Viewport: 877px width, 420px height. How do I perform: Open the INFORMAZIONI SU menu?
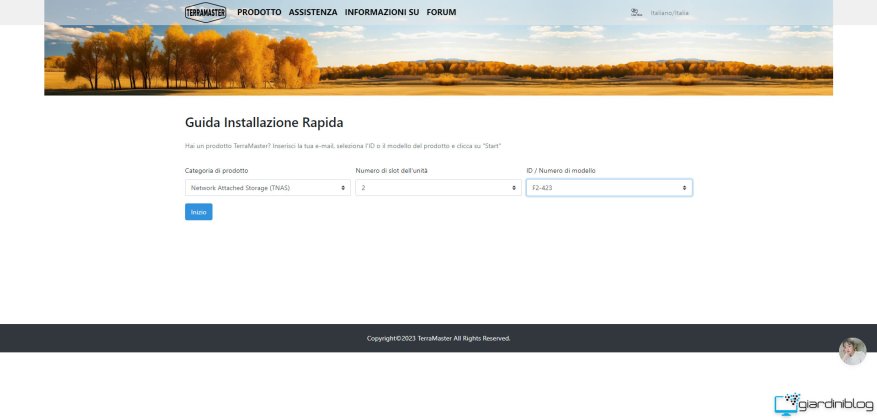(381, 12)
